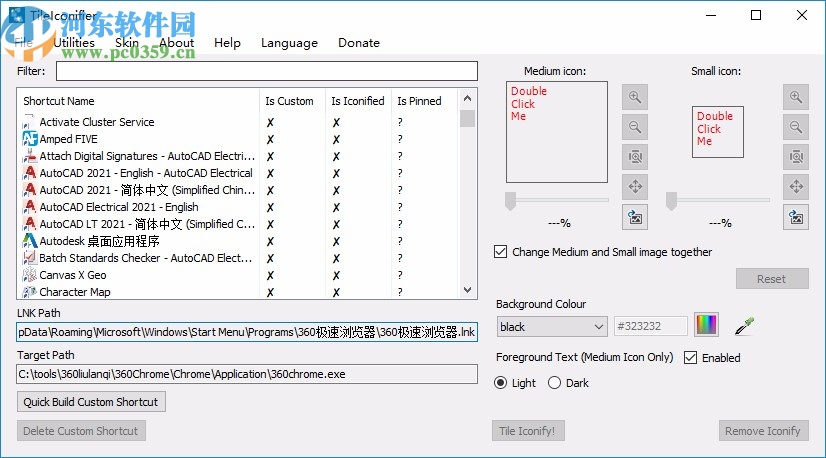Click Quick Build Custom Shortcut
826x458 pixels.
tap(91, 402)
